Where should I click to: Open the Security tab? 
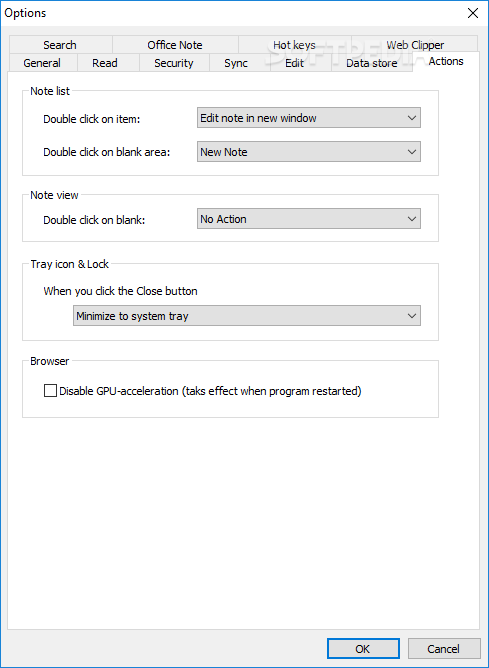click(174, 63)
